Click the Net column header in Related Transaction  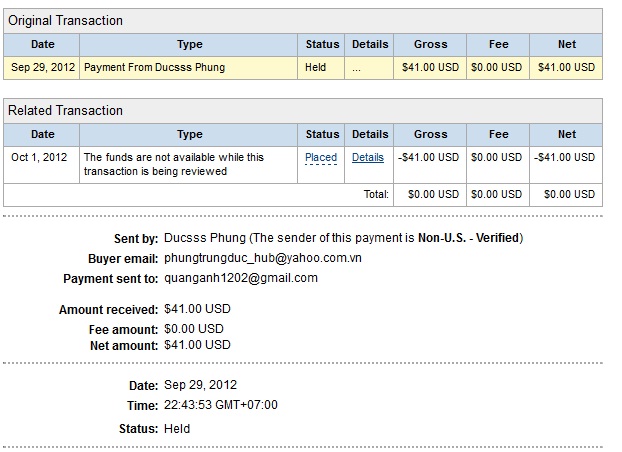[567, 134]
